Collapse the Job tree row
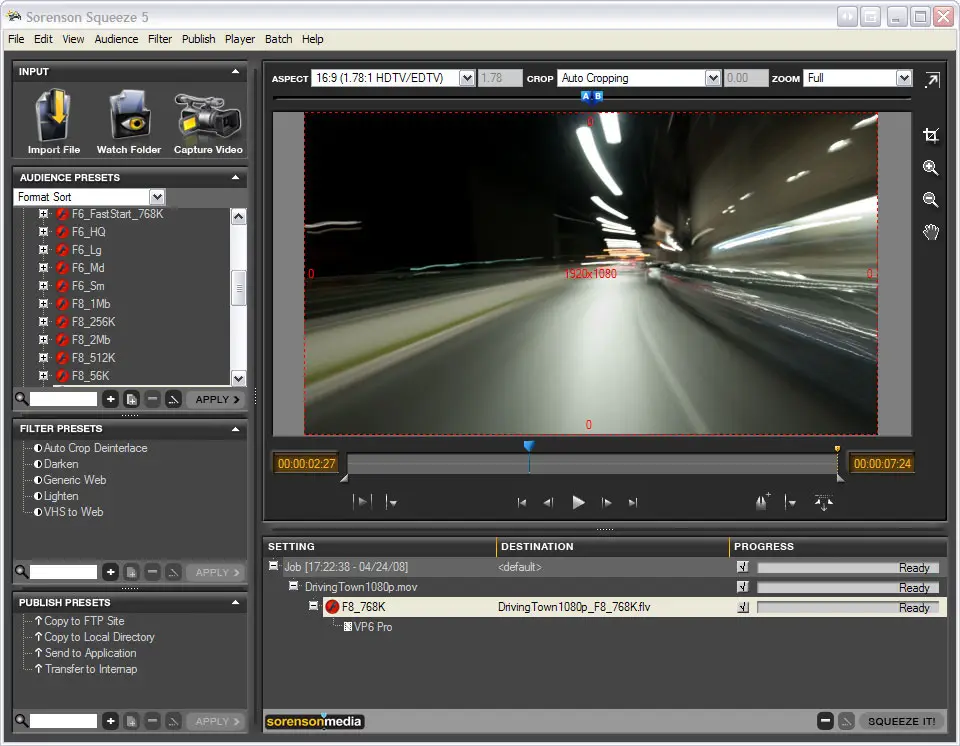The height and width of the screenshot is (746, 960). click(x=273, y=566)
